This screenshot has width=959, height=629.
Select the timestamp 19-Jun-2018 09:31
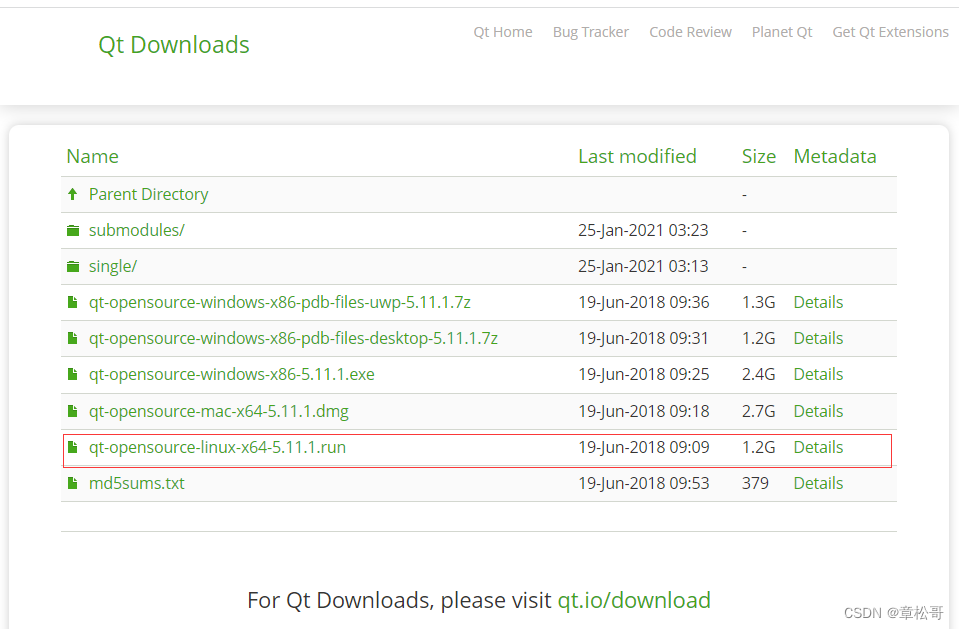(643, 338)
